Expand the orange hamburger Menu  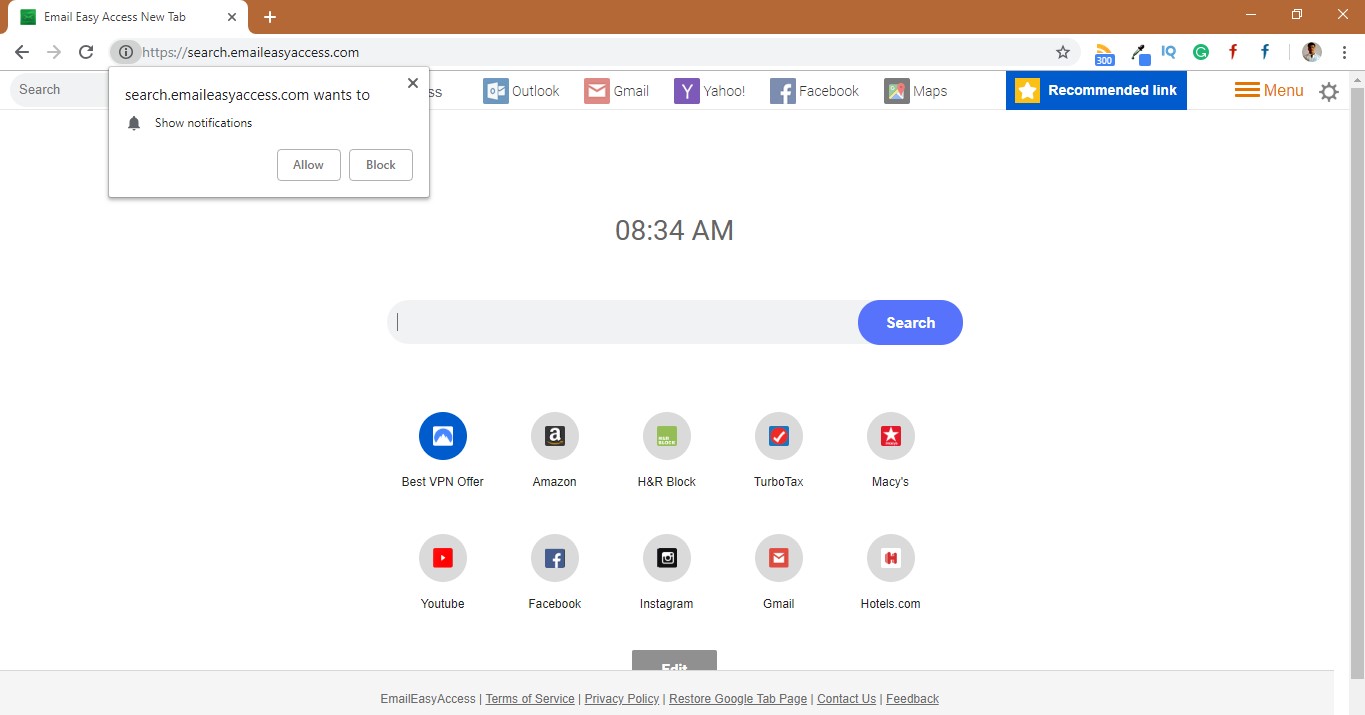click(x=1268, y=90)
